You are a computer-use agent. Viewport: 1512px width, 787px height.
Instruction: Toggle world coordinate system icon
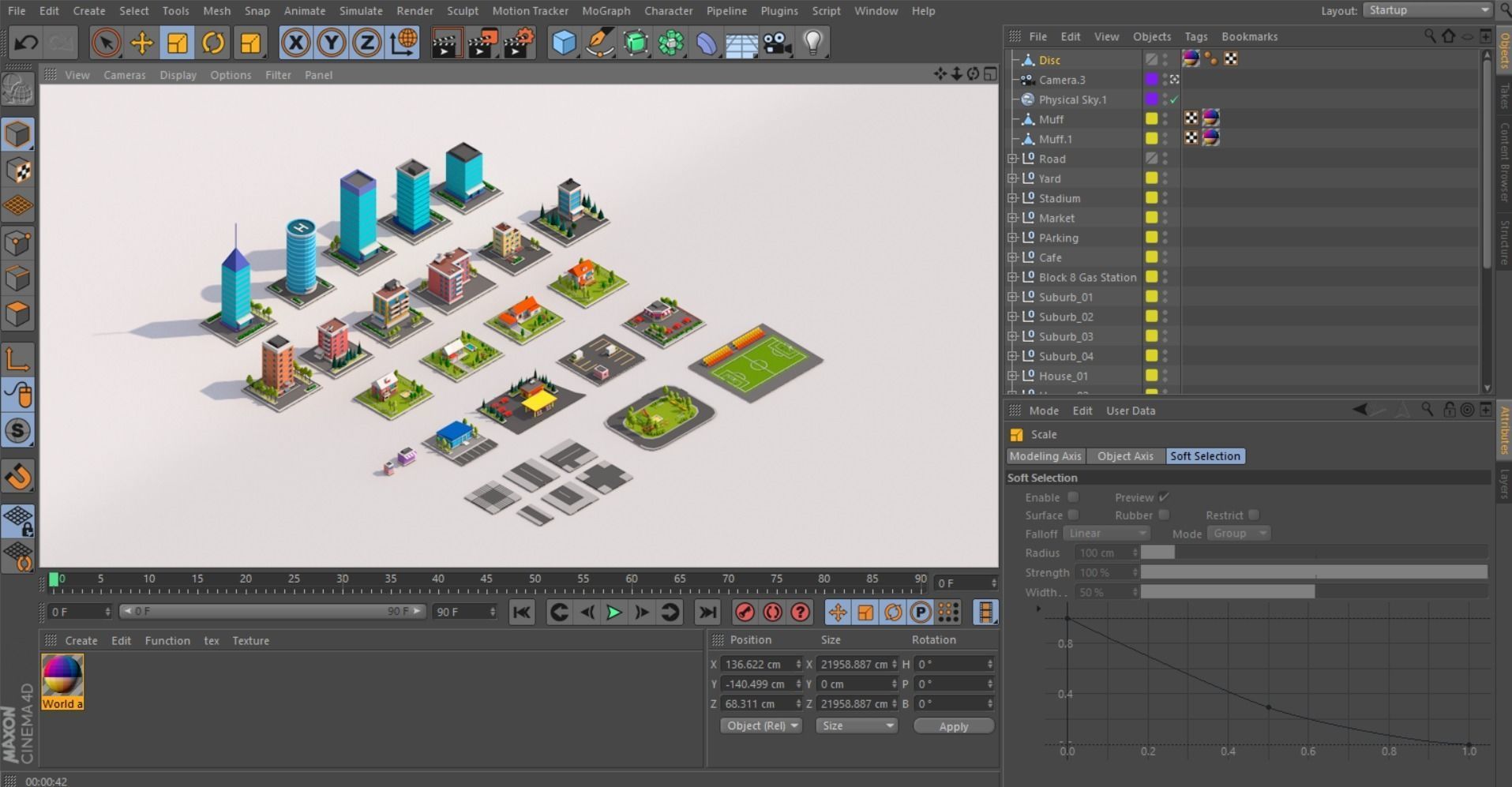pyautogui.click(x=403, y=43)
